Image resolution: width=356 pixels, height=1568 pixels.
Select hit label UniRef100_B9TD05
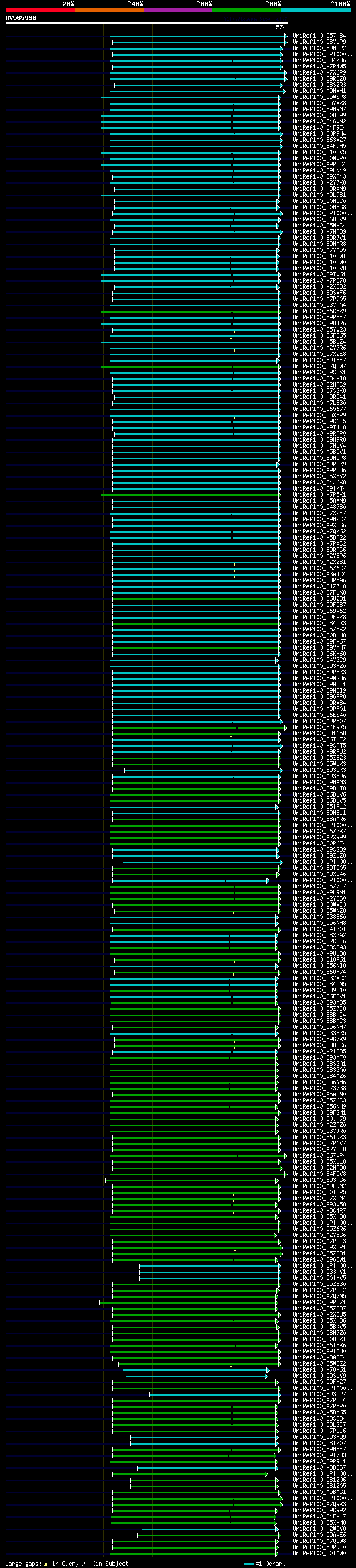[319, 868]
